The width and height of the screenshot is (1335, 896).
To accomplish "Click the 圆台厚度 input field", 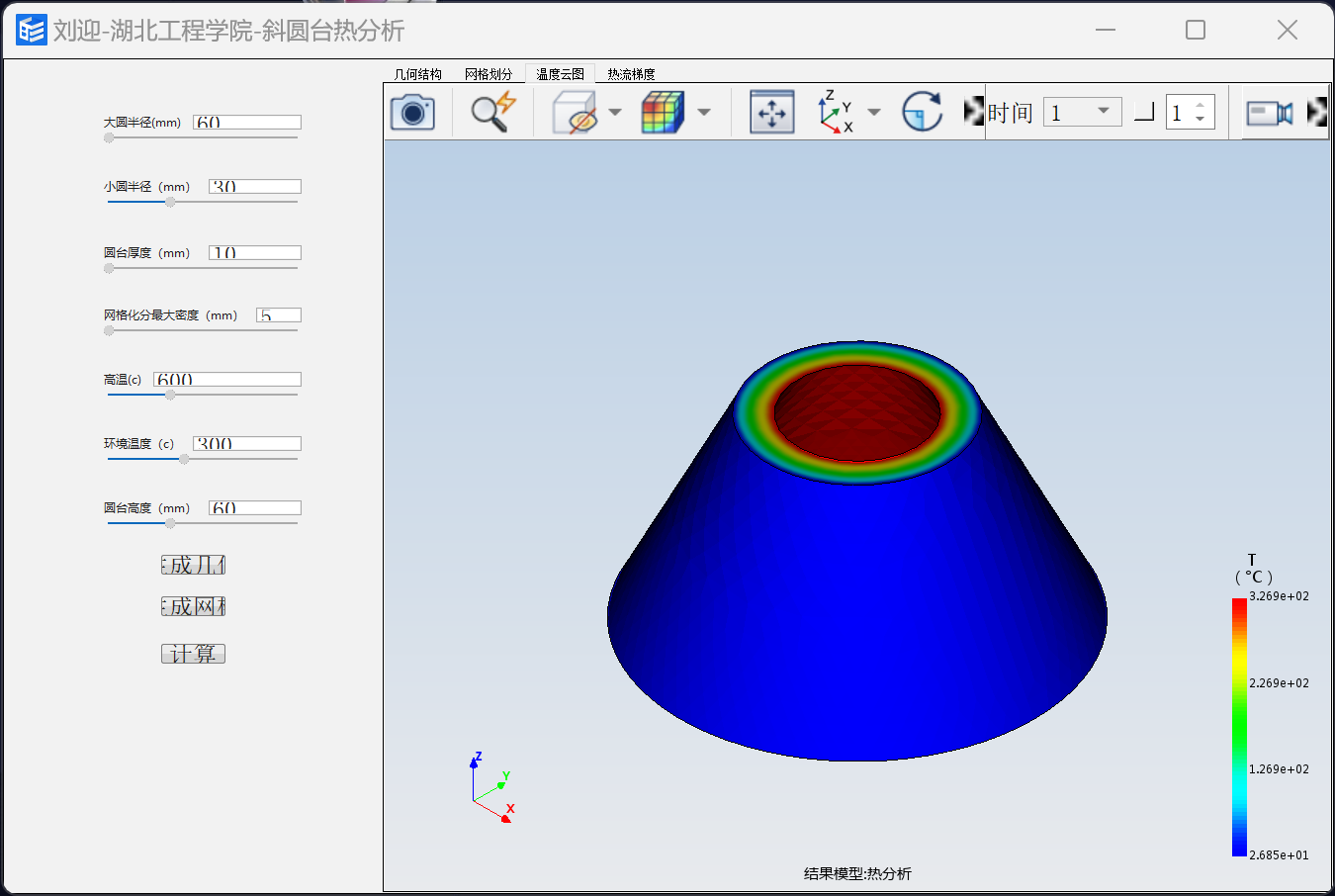I will [255, 252].
